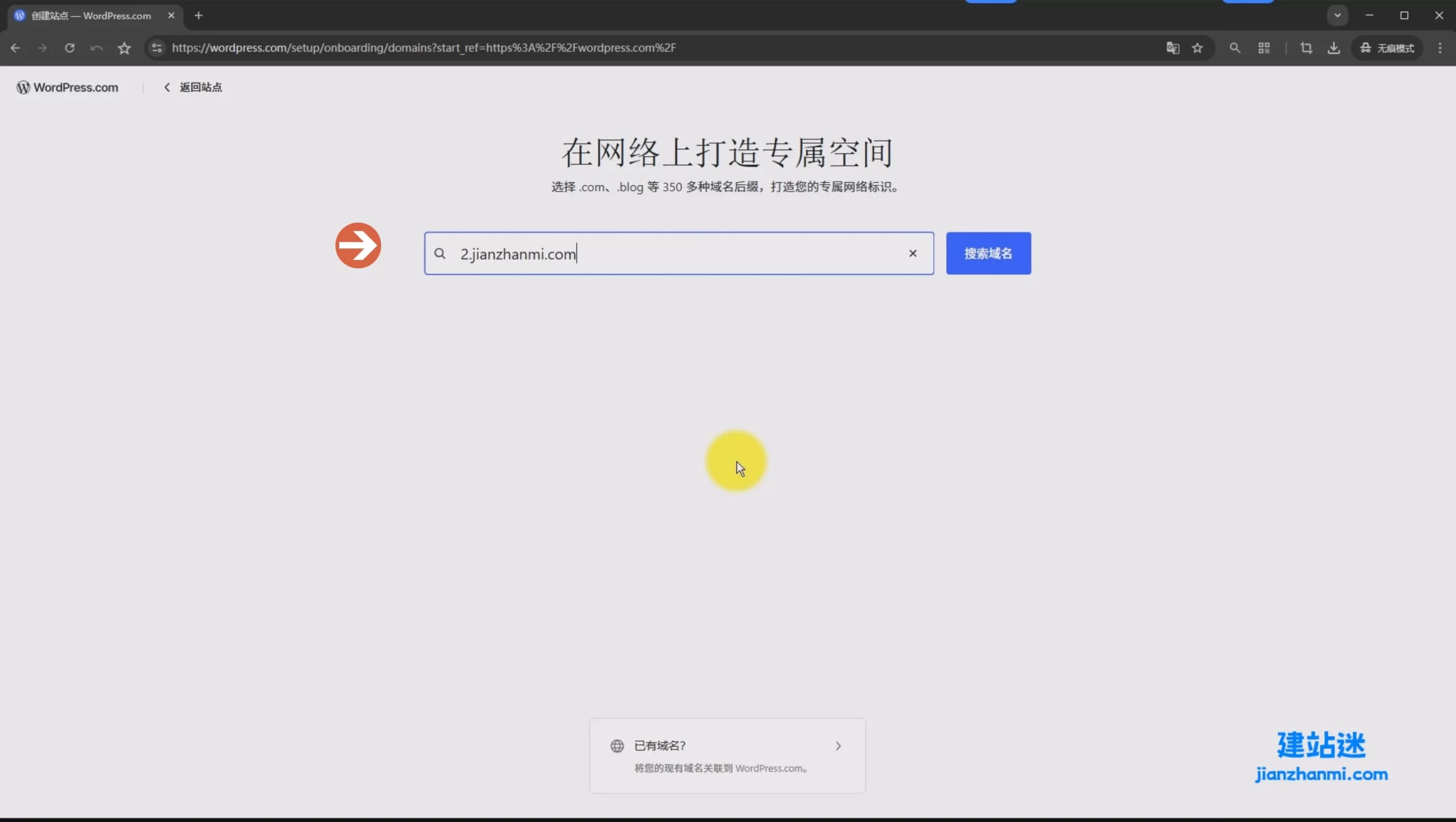
Task: Clear domain search with X icon
Action: [x=913, y=254]
